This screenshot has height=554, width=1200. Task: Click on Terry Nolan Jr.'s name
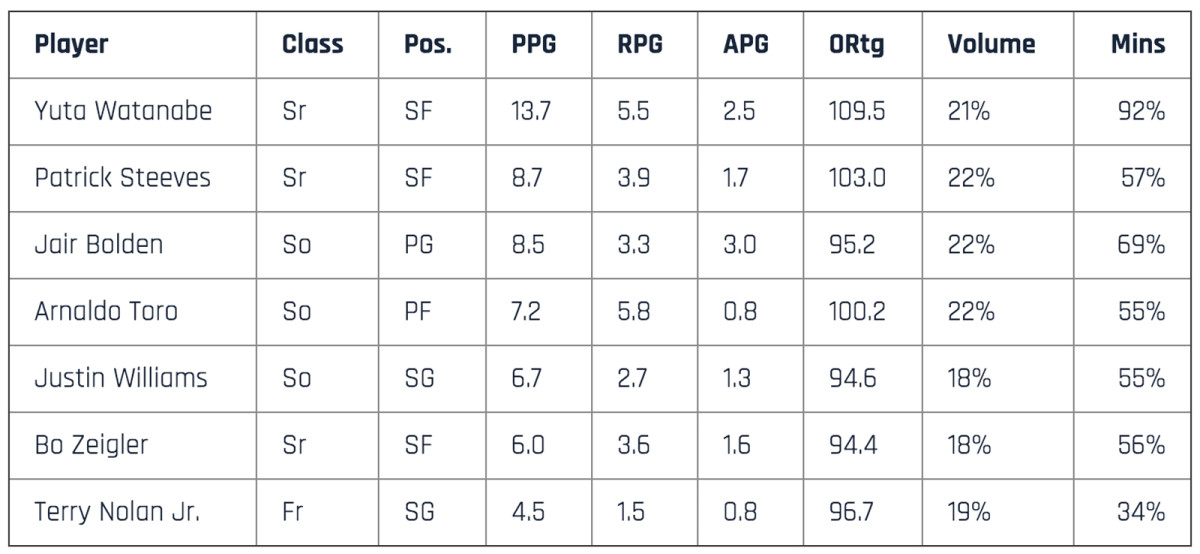click(117, 512)
